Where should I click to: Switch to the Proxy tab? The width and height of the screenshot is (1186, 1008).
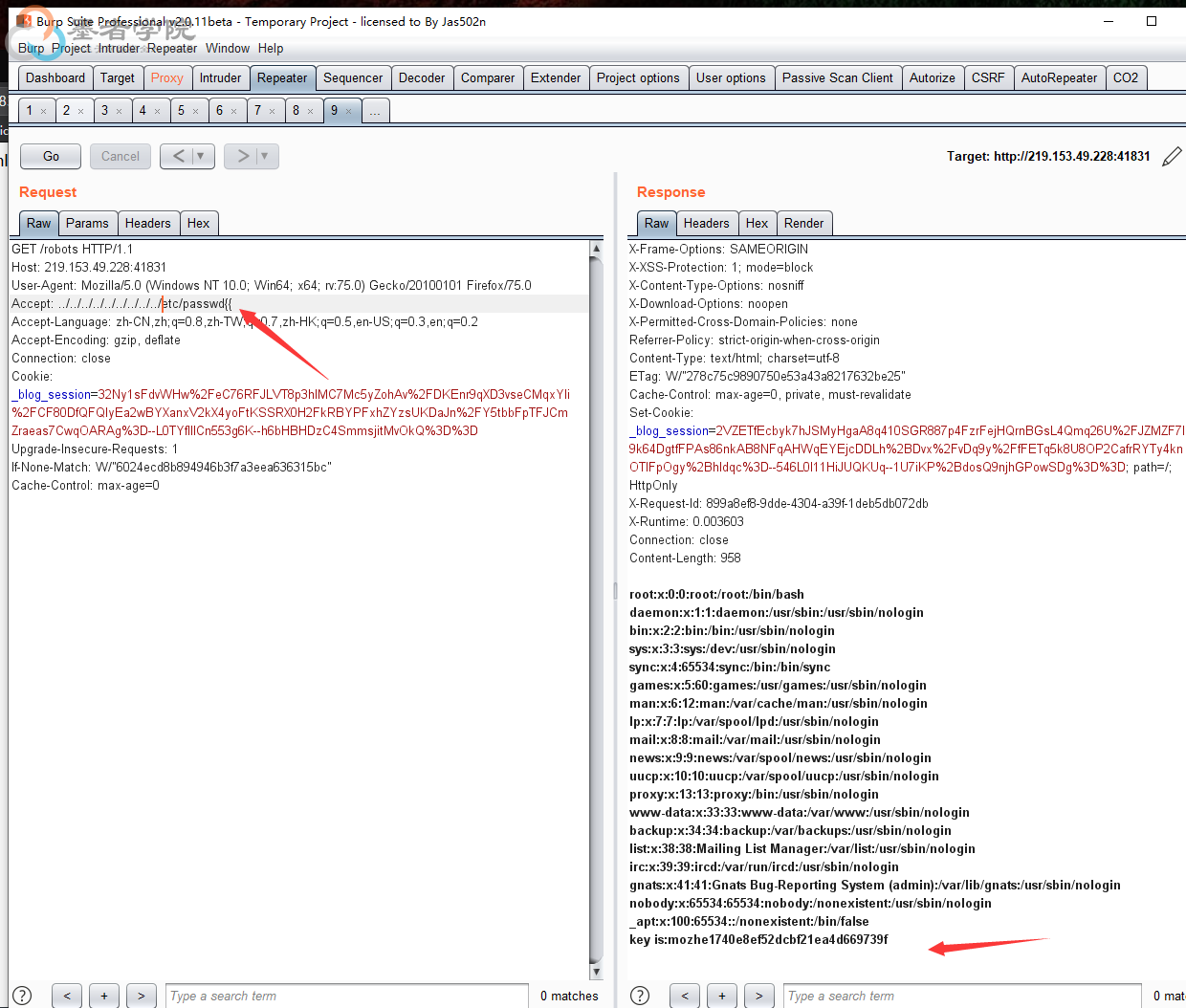(x=167, y=78)
